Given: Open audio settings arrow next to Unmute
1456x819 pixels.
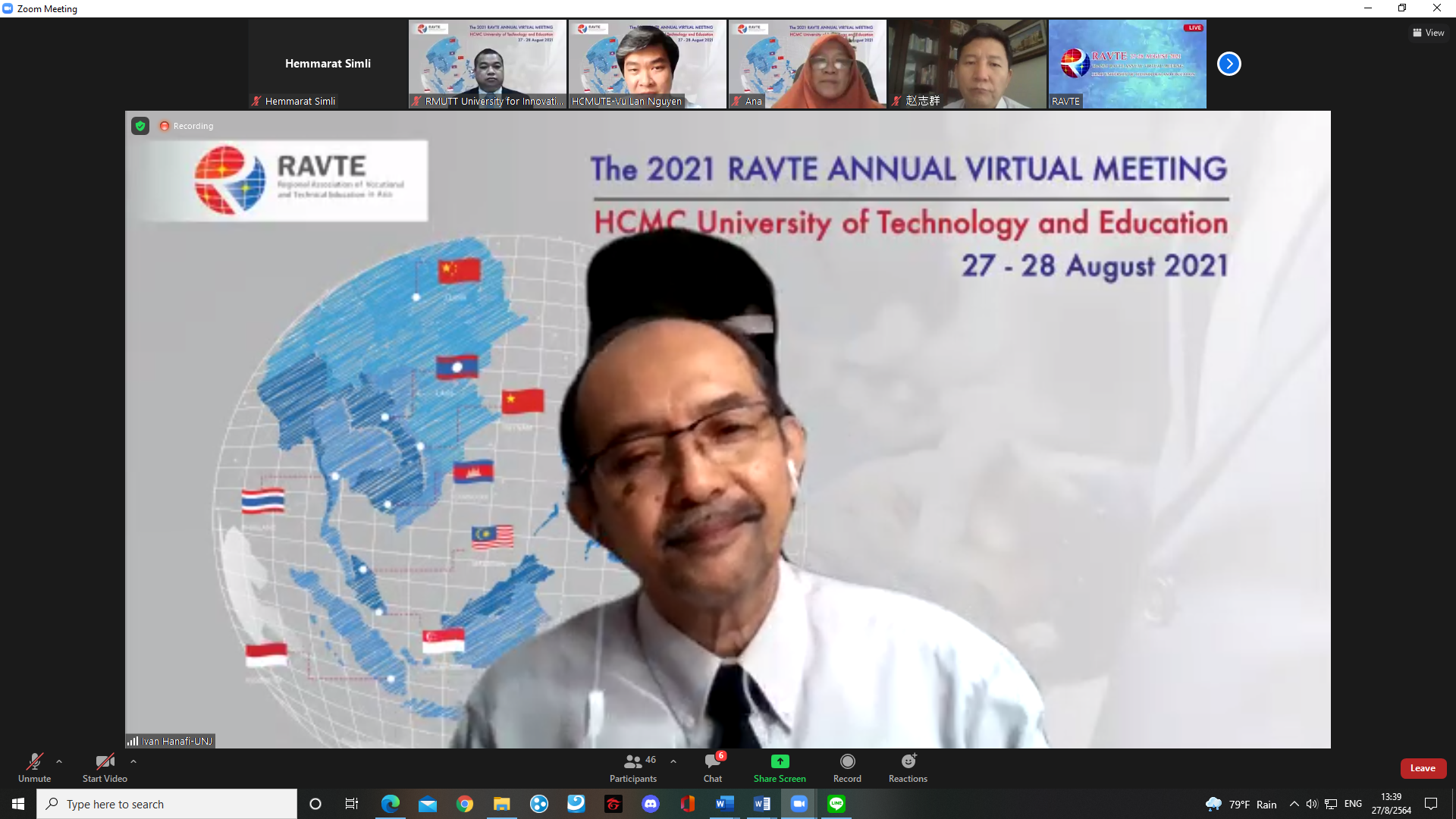Looking at the screenshot, I should (59, 761).
